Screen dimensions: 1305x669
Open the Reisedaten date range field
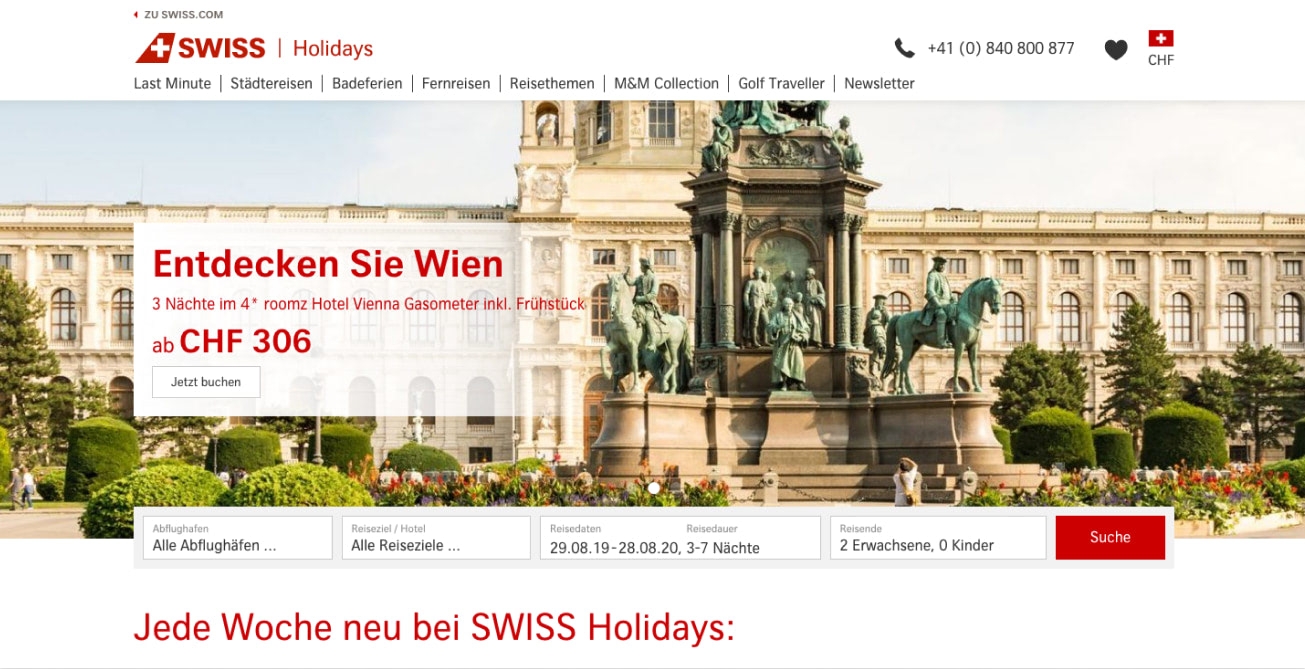click(x=680, y=538)
